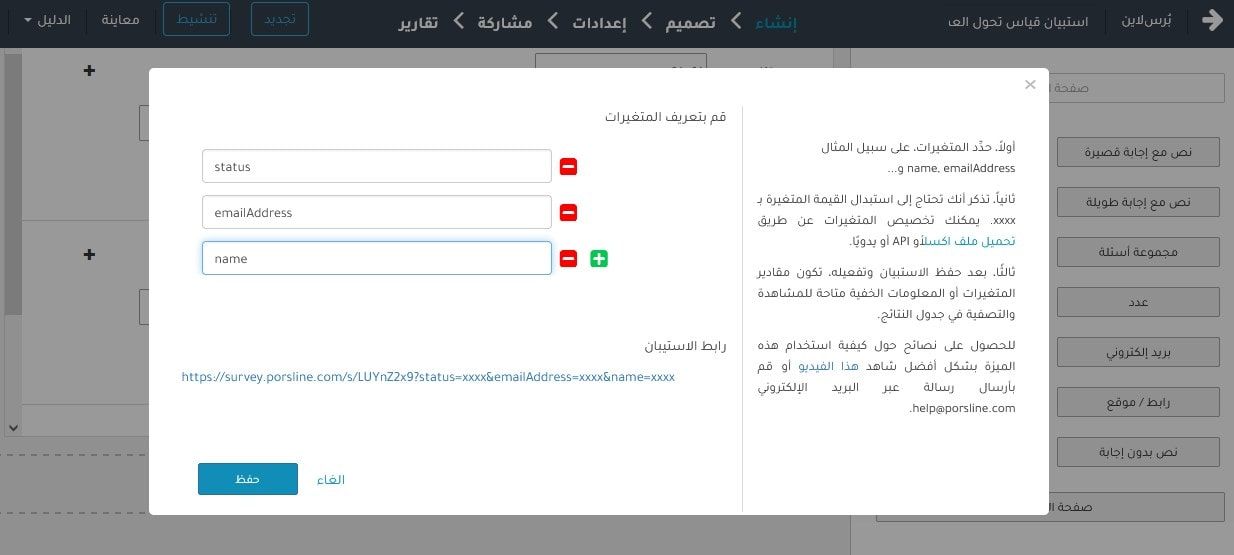Remove the name variable with minus icon

(x=568, y=259)
